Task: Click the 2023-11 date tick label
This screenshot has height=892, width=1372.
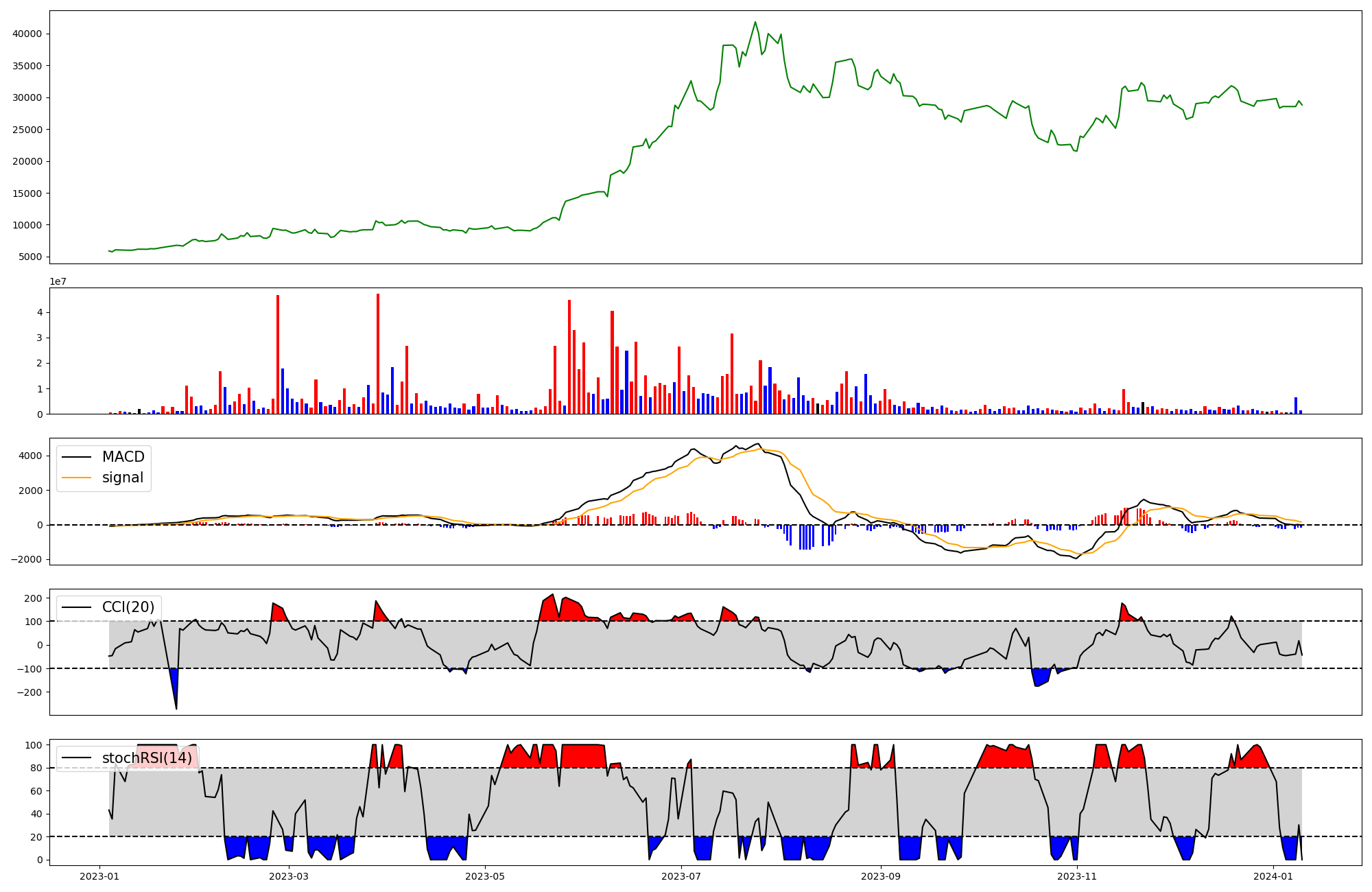Action: pyautogui.click(x=1077, y=876)
